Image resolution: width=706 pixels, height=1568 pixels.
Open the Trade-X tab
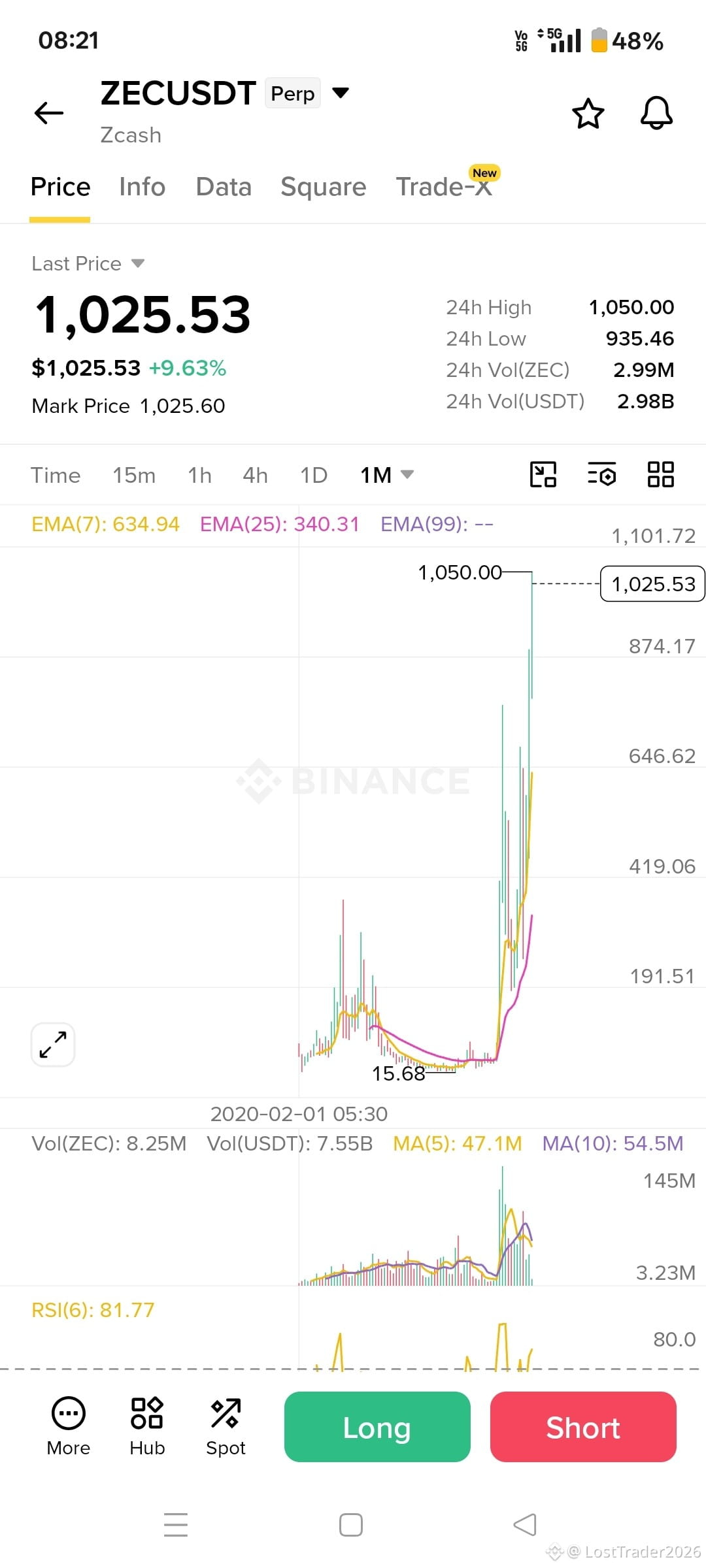(444, 187)
